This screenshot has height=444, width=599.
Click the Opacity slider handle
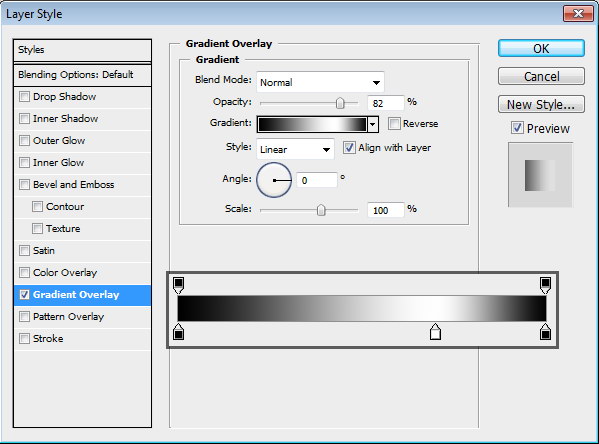point(340,103)
